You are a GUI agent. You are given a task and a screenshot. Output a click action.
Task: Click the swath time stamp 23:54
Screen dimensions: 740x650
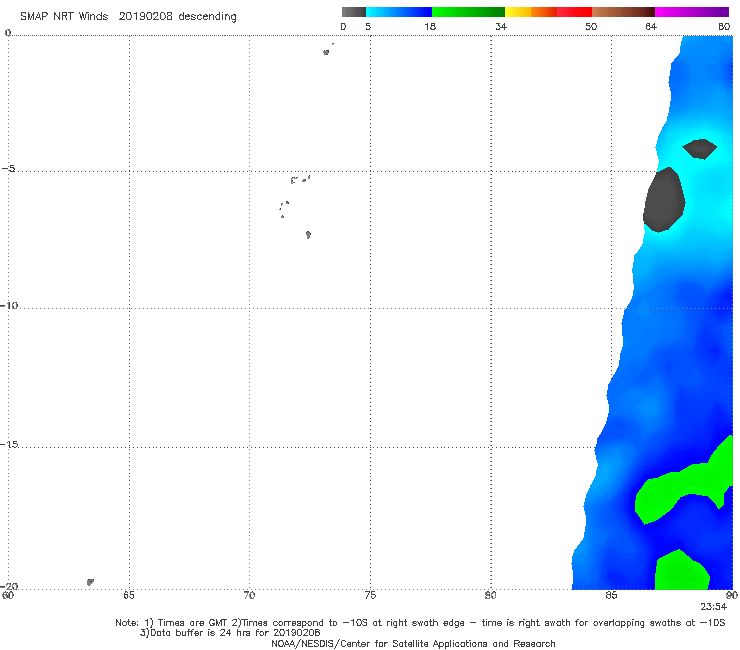[x=714, y=607]
